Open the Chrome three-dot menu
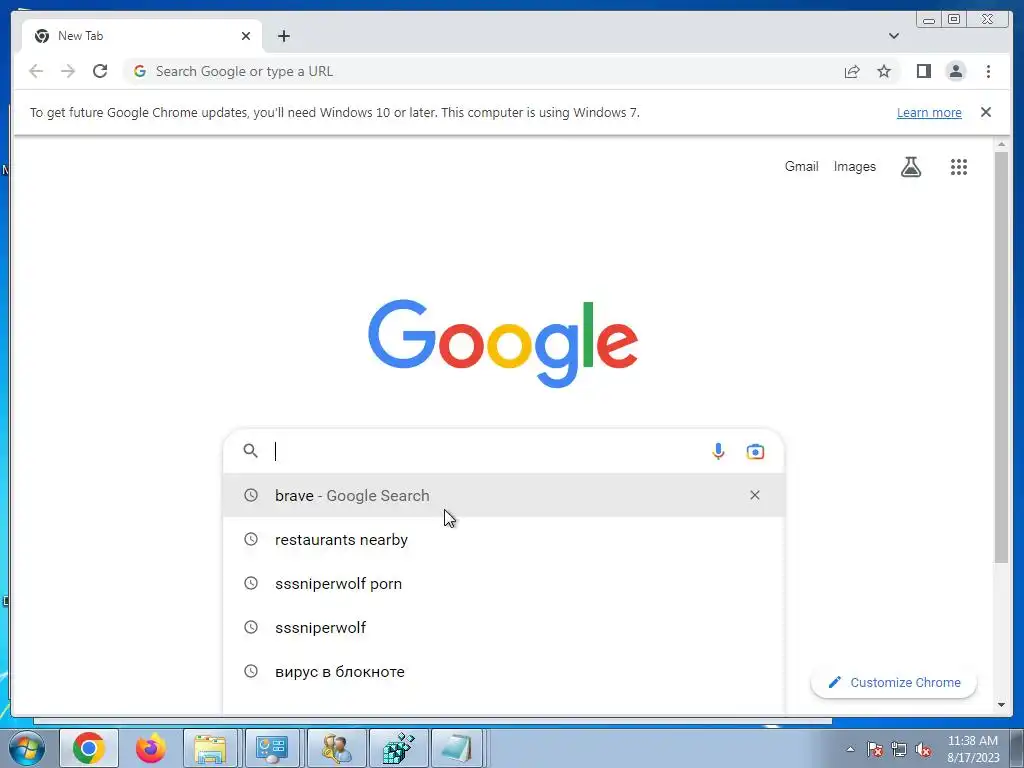 point(988,71)
